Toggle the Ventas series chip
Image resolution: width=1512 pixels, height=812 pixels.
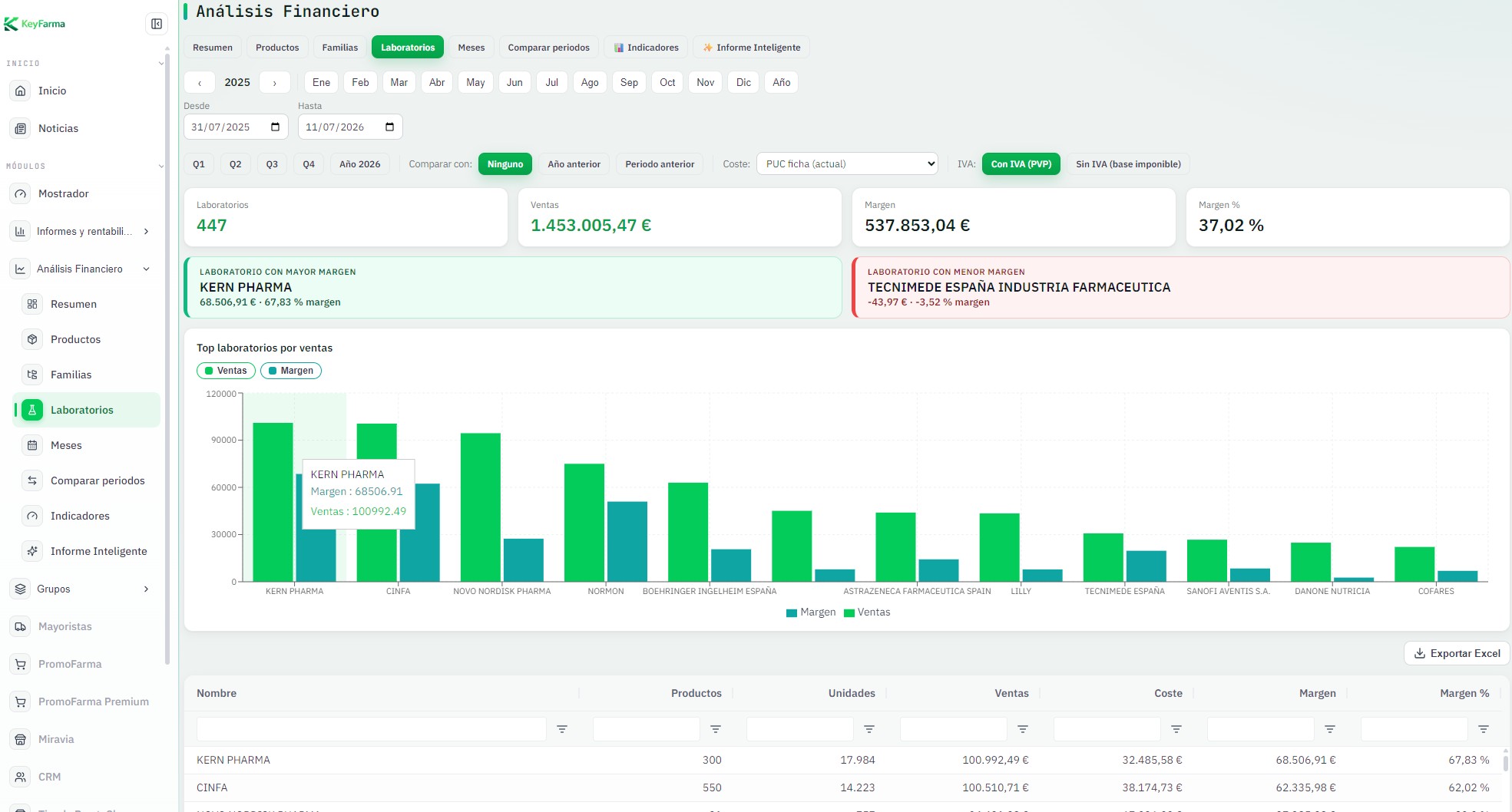click(226, 371)
